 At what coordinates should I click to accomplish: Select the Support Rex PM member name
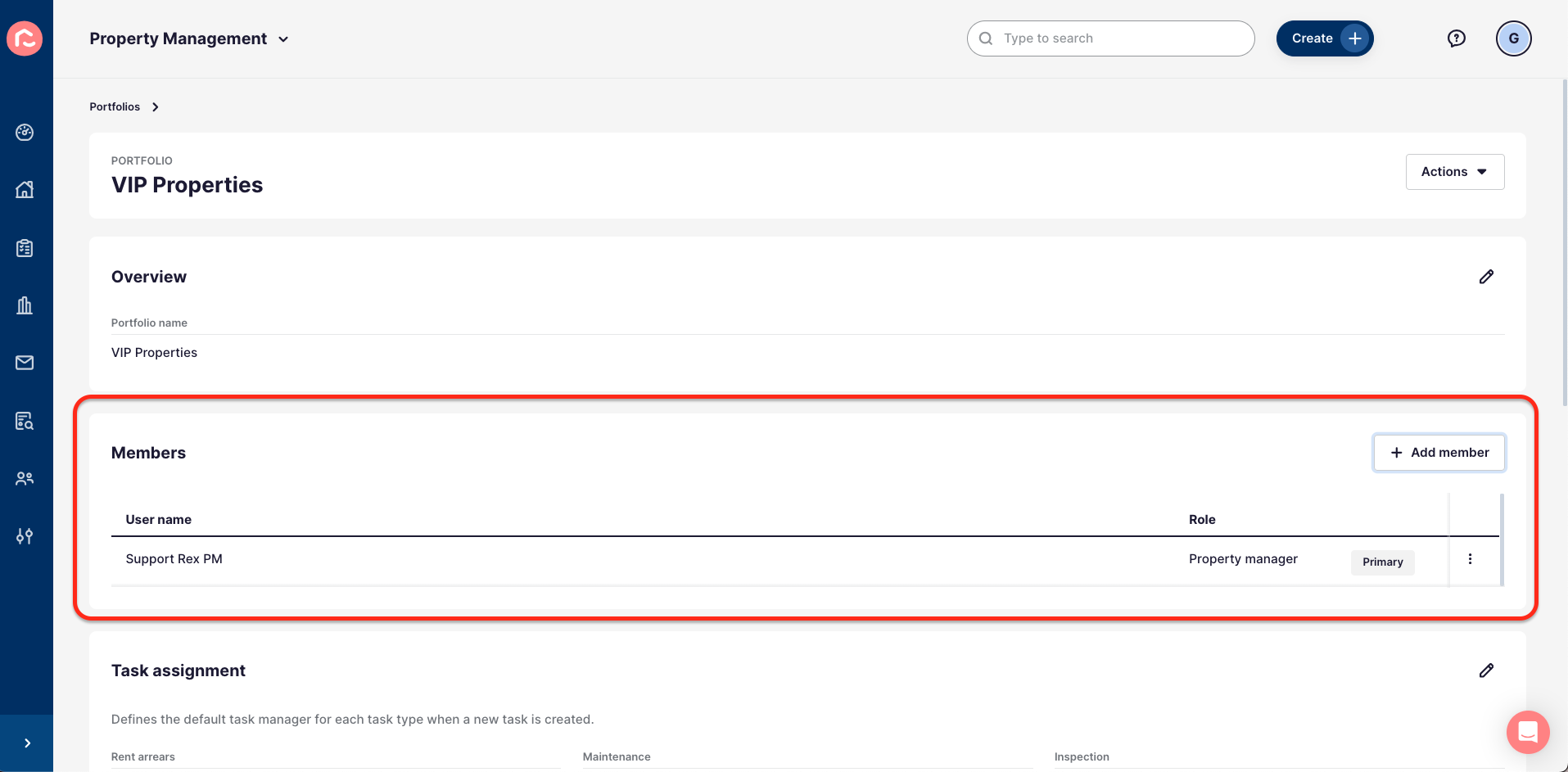point(174,559)
